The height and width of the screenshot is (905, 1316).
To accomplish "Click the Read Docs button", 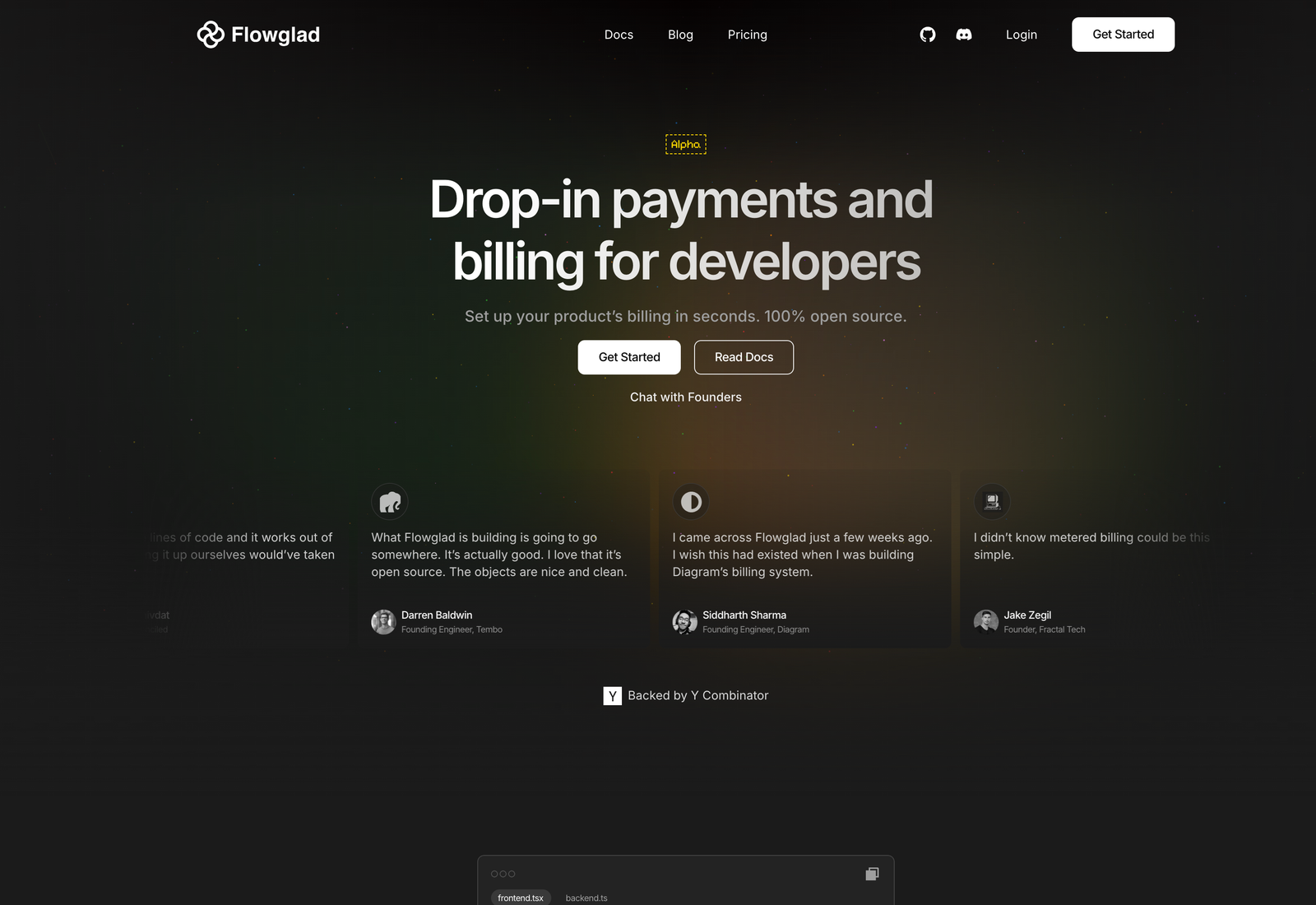I will [x=744, y=357].
